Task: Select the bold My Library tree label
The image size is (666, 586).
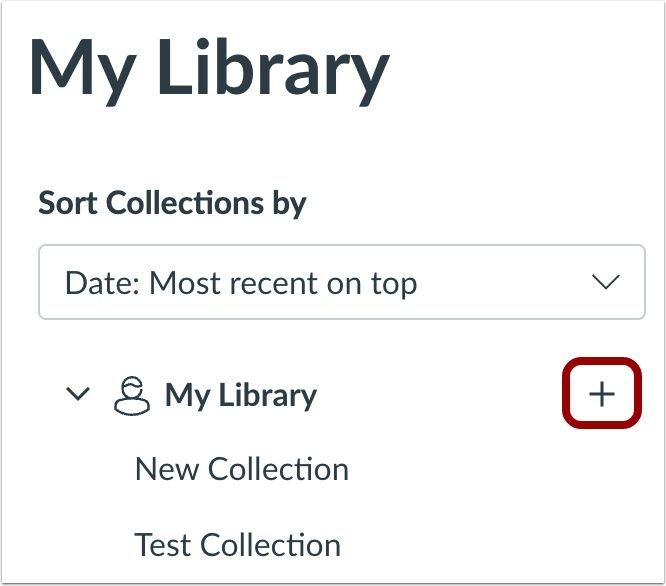Action: click(241, 396)
